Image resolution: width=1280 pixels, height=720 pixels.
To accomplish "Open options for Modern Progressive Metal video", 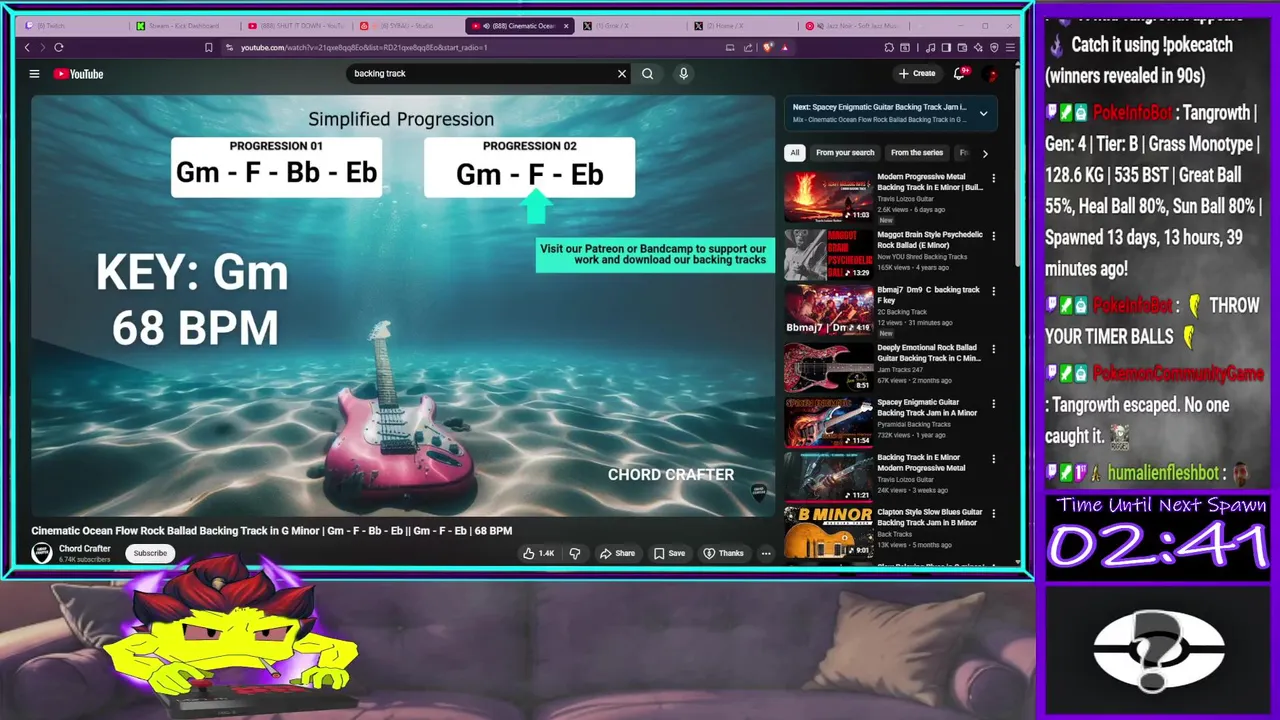I will [x=993, y=178].
